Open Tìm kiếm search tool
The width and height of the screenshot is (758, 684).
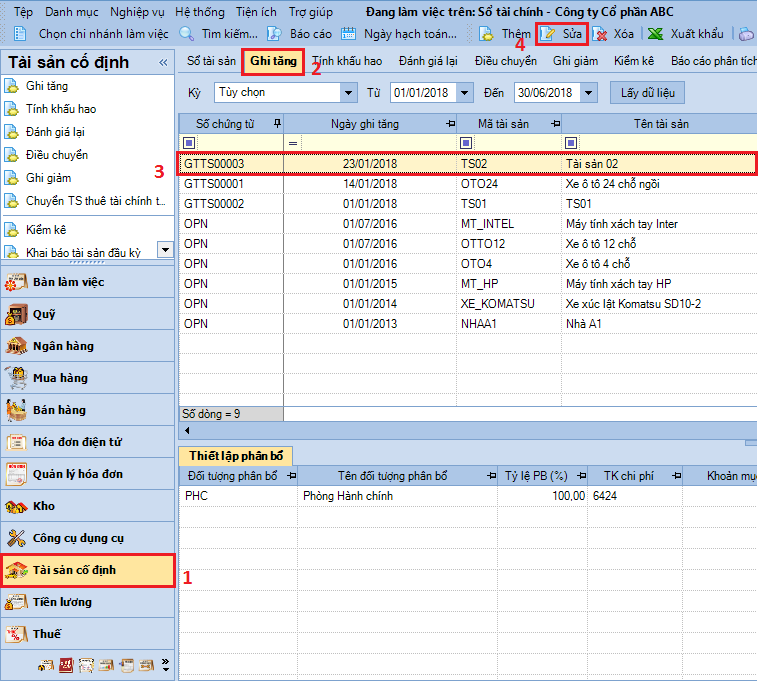(x=219, y=34)
